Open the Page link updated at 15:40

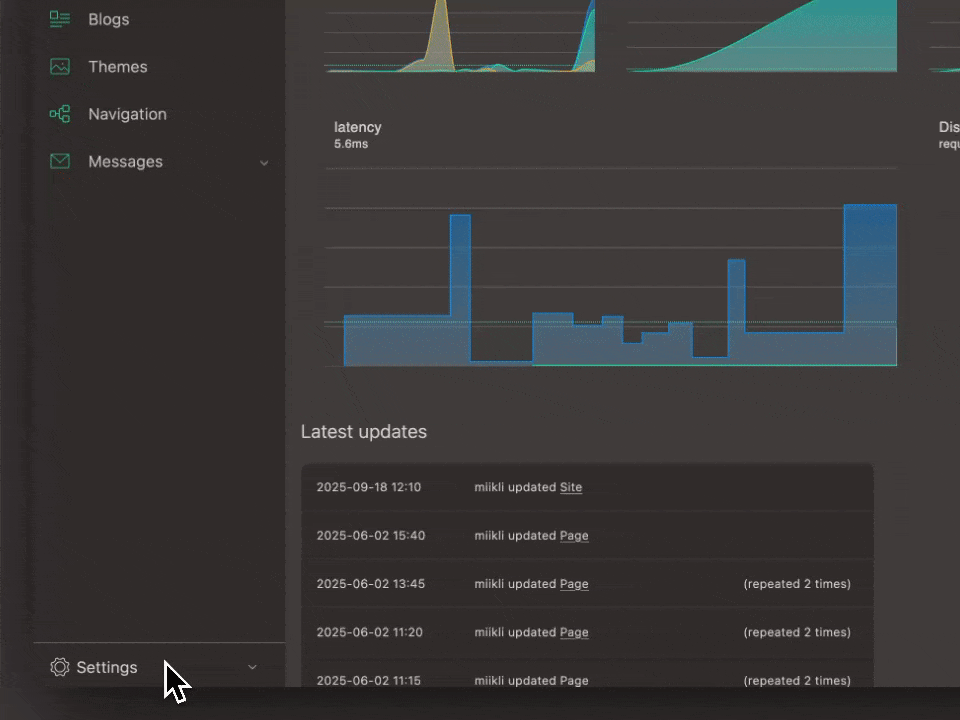(574, 536)
